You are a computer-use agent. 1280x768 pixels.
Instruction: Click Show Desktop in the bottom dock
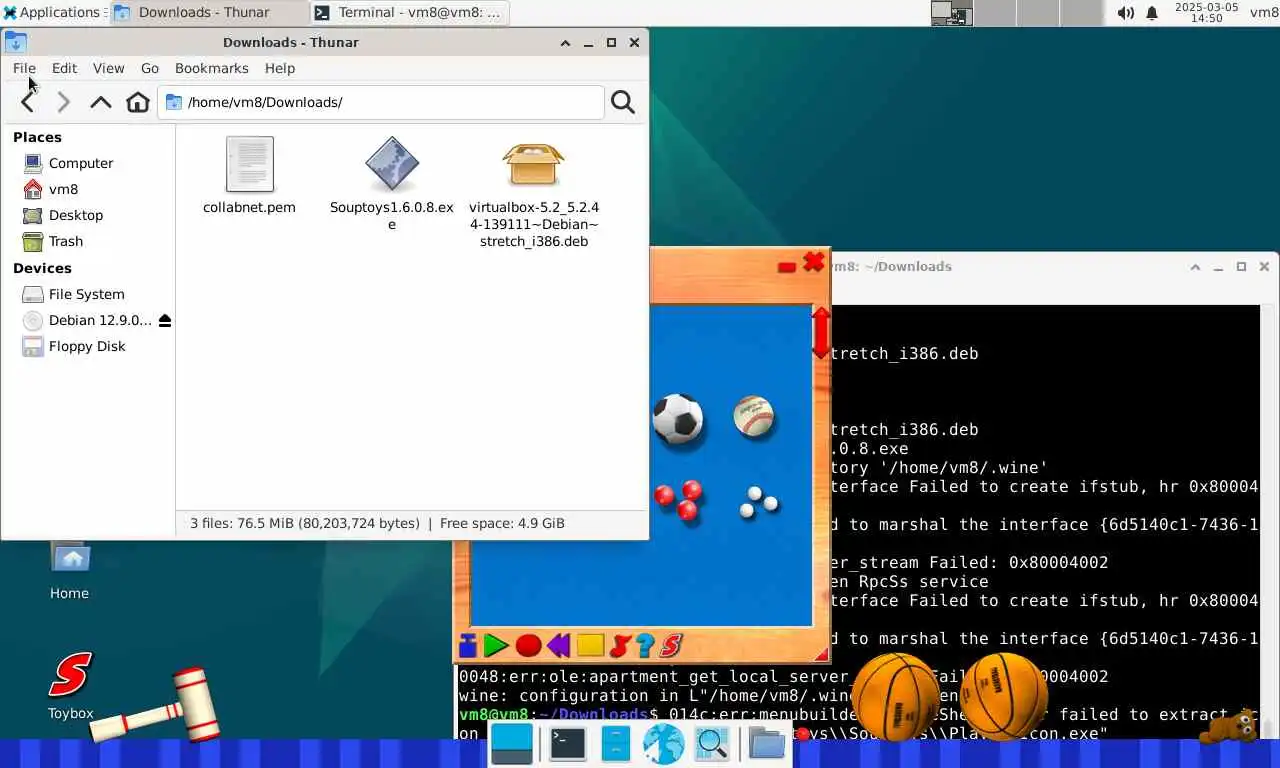coord(512,744)
